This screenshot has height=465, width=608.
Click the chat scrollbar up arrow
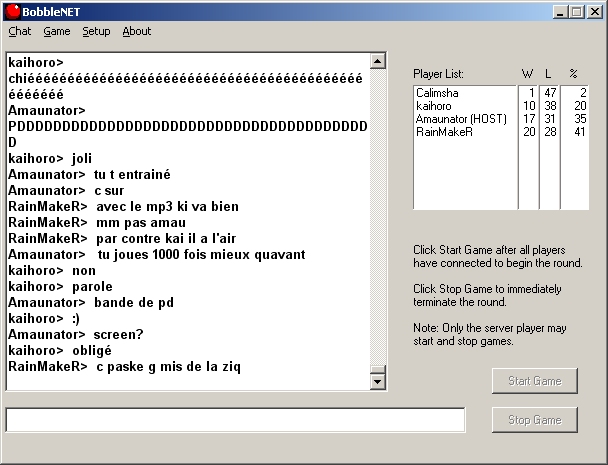pos(377,61)
